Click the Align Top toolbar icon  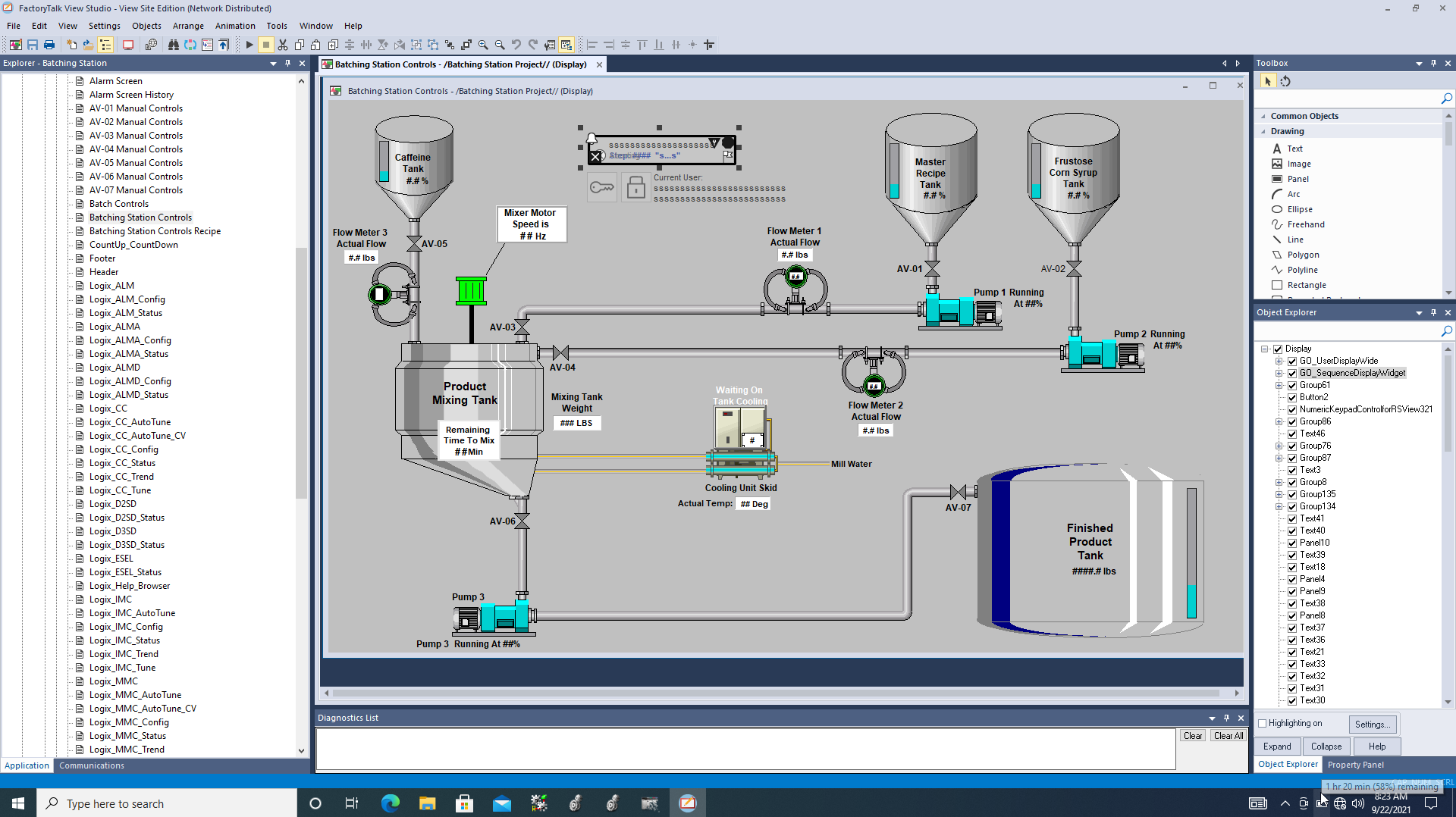pos(642,45)
